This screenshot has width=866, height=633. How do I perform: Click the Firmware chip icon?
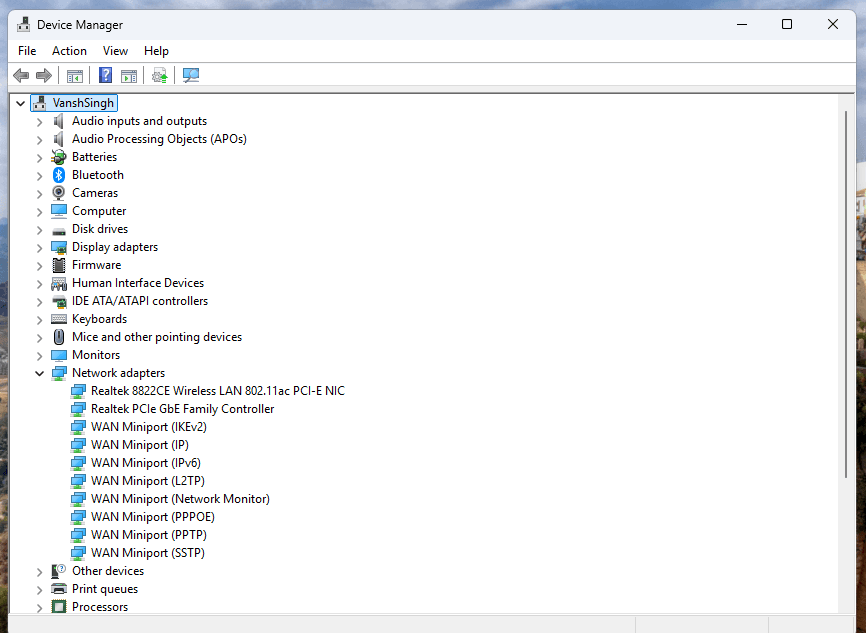coord(59,265)
